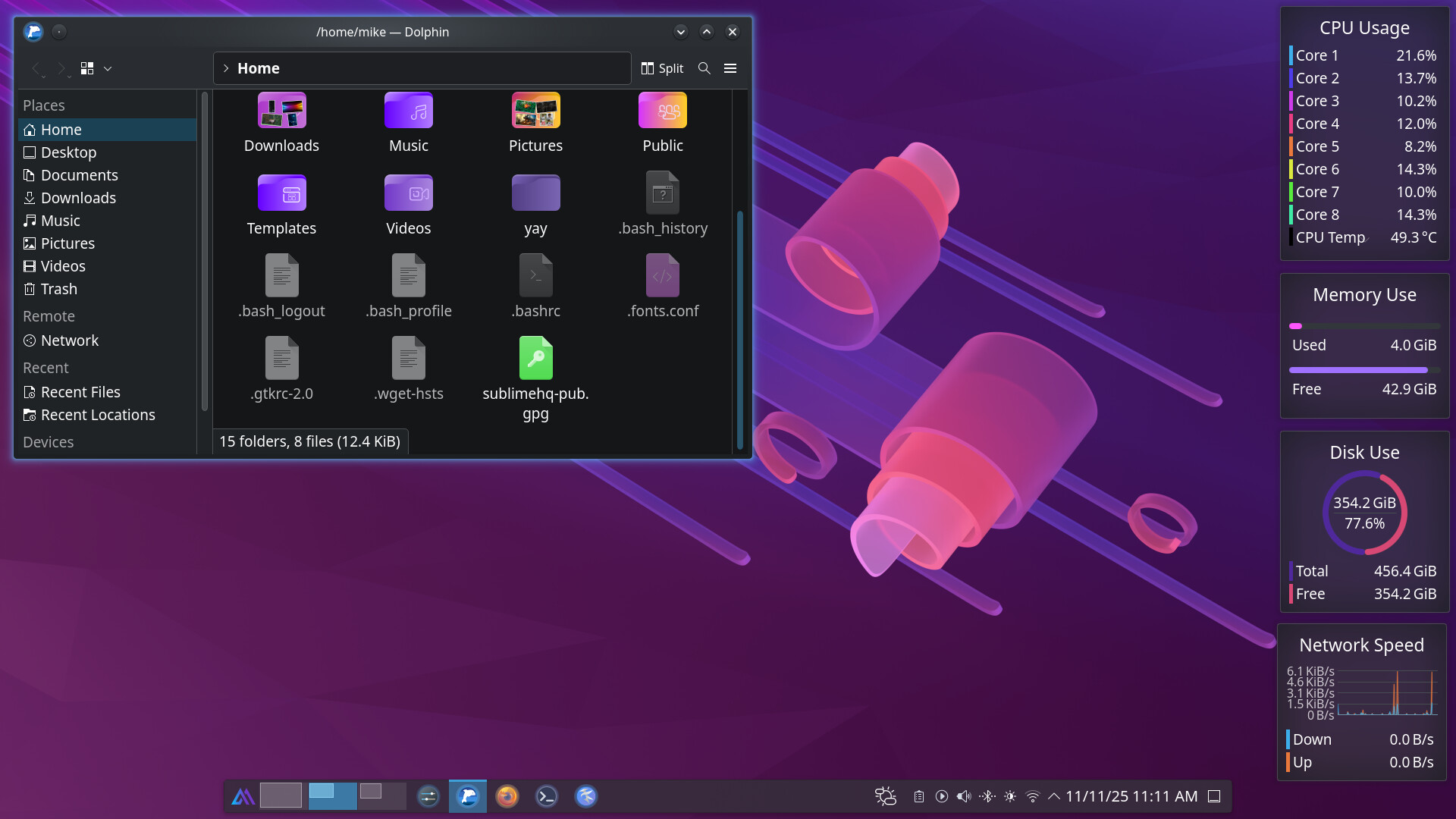Select Network under Remote
The image size is (1456, 819).
coord(69,340)
